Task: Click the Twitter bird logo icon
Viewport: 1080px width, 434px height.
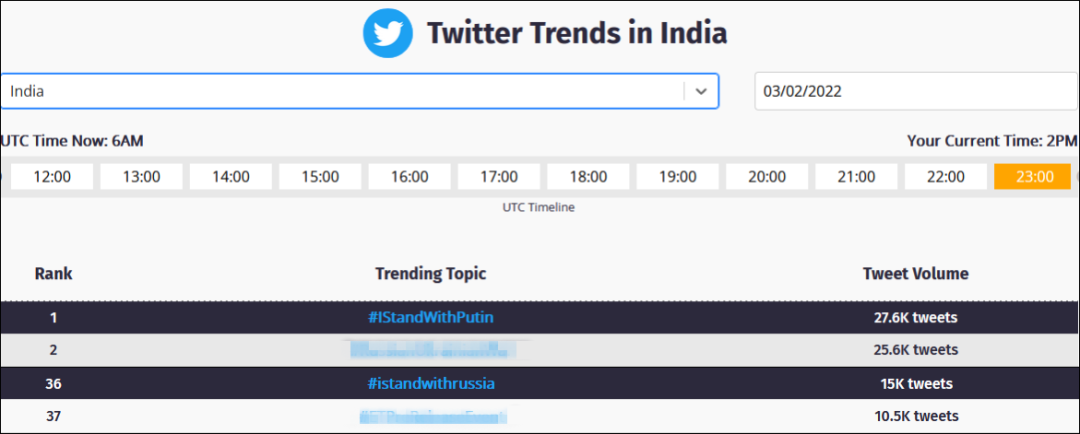Action: coord(388,33)
